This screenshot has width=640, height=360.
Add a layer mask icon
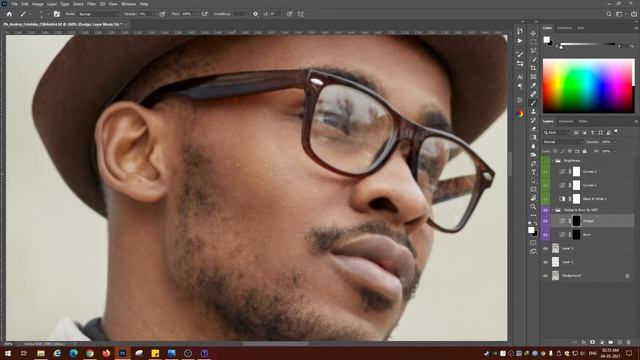click(x=593, y=342)
